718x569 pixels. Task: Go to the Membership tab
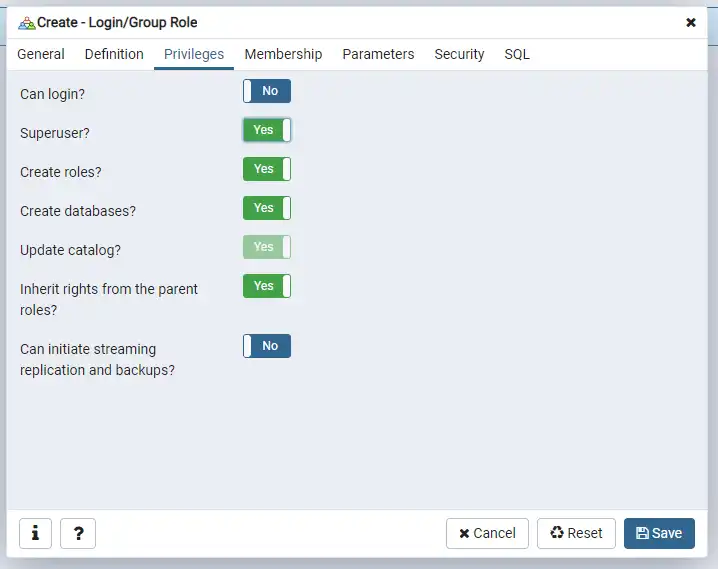283,54
